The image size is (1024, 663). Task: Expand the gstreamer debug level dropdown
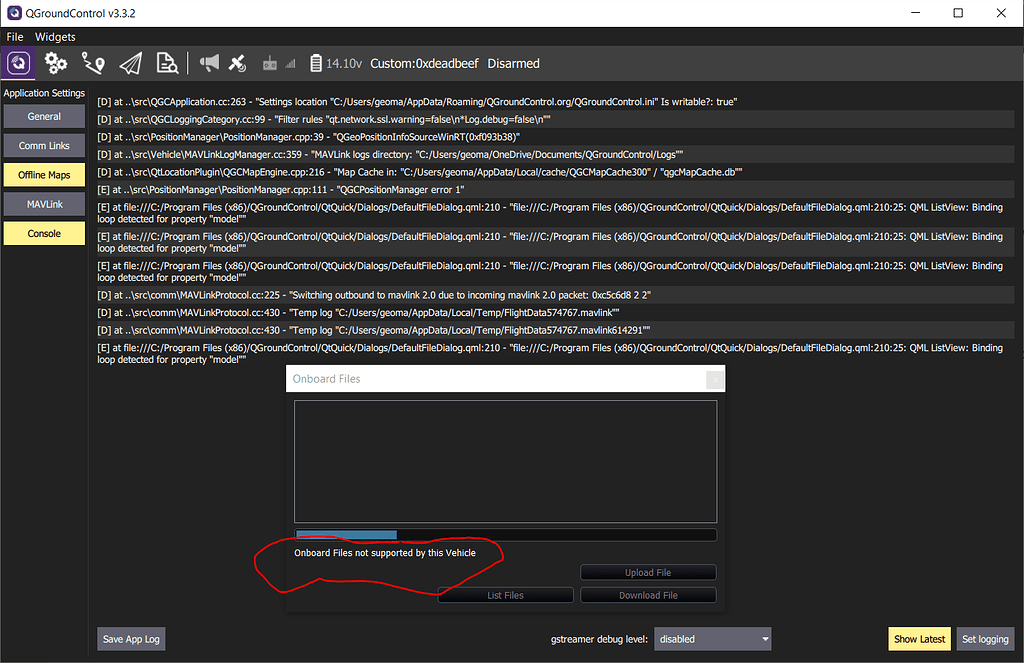pos(713,639)
